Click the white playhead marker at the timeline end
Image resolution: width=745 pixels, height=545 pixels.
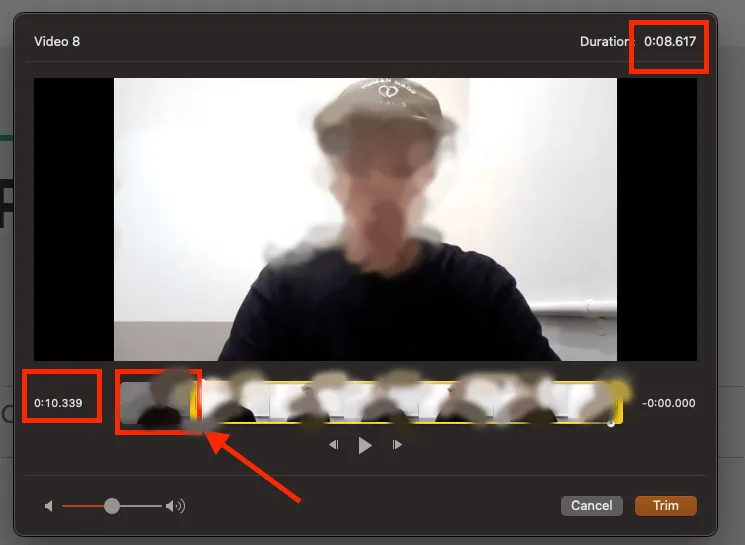click(611, 422)
